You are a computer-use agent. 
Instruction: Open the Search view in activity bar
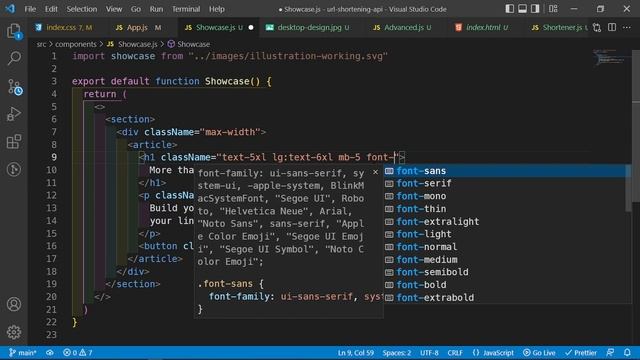point(14,58)
